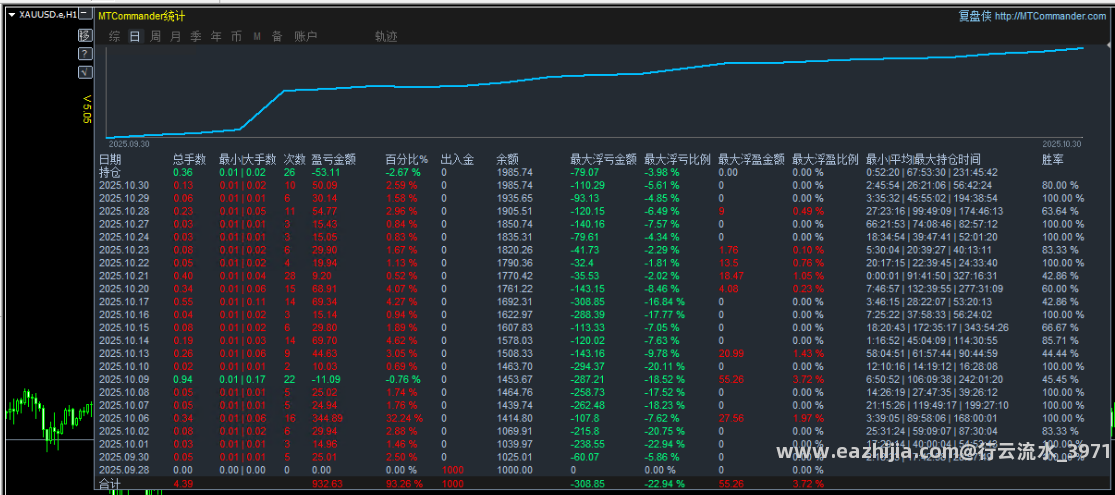
Task: Click the deposit value 1000 in the 2025.09.28 row
Action: pos(452,470)
